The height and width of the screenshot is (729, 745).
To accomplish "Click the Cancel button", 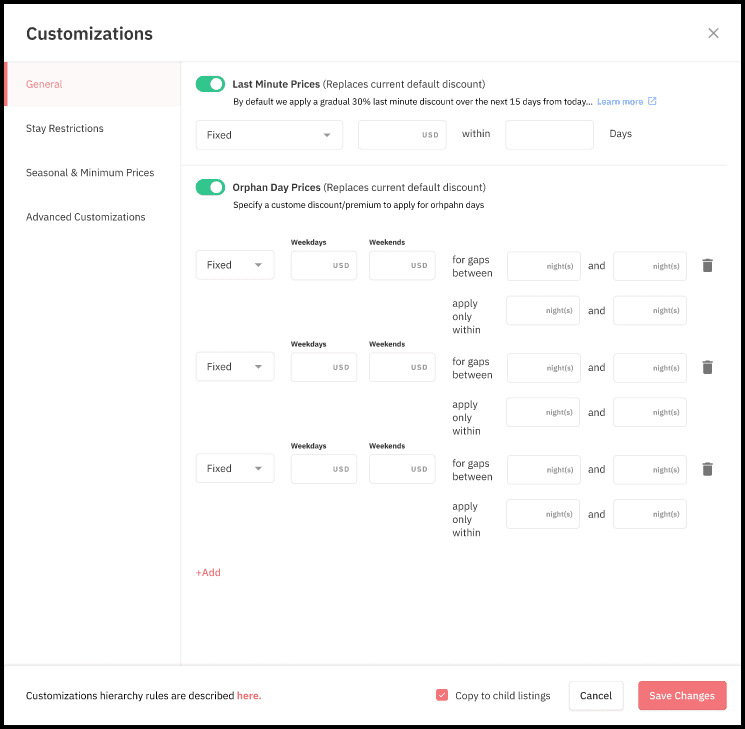I will tap(596, 695).
